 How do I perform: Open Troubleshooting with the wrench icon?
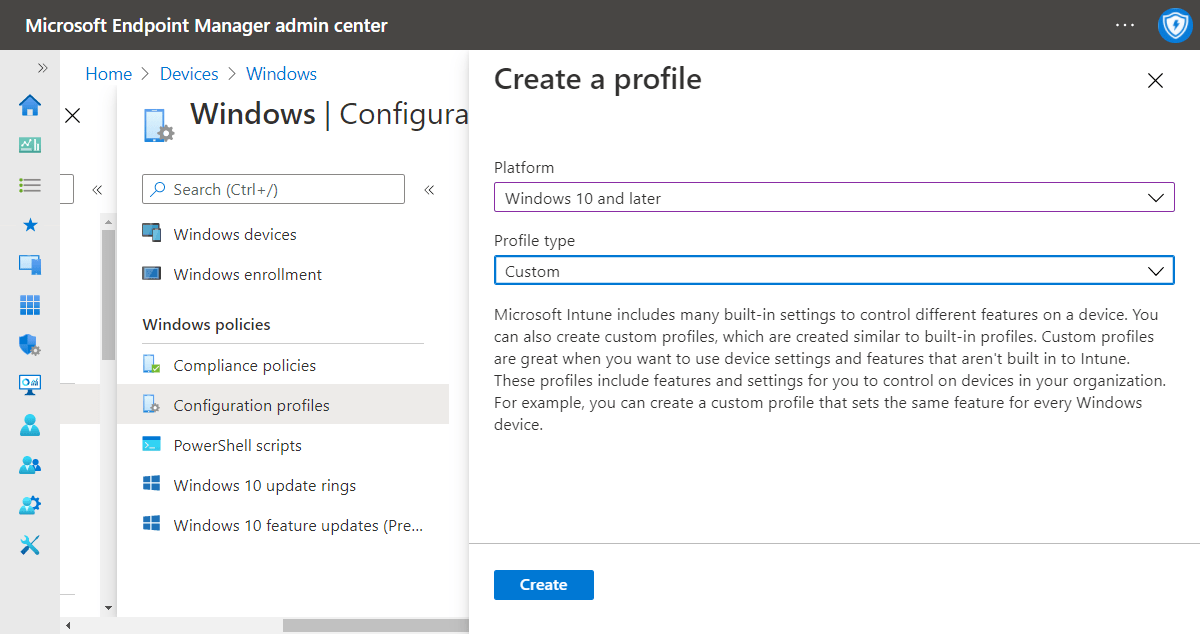tap(30, 545)
